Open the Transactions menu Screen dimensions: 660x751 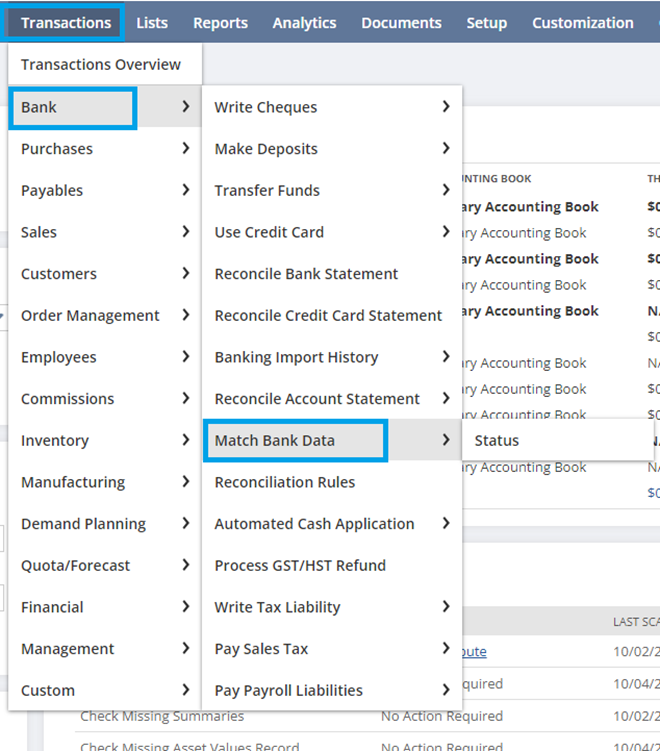tap(66, 22)
